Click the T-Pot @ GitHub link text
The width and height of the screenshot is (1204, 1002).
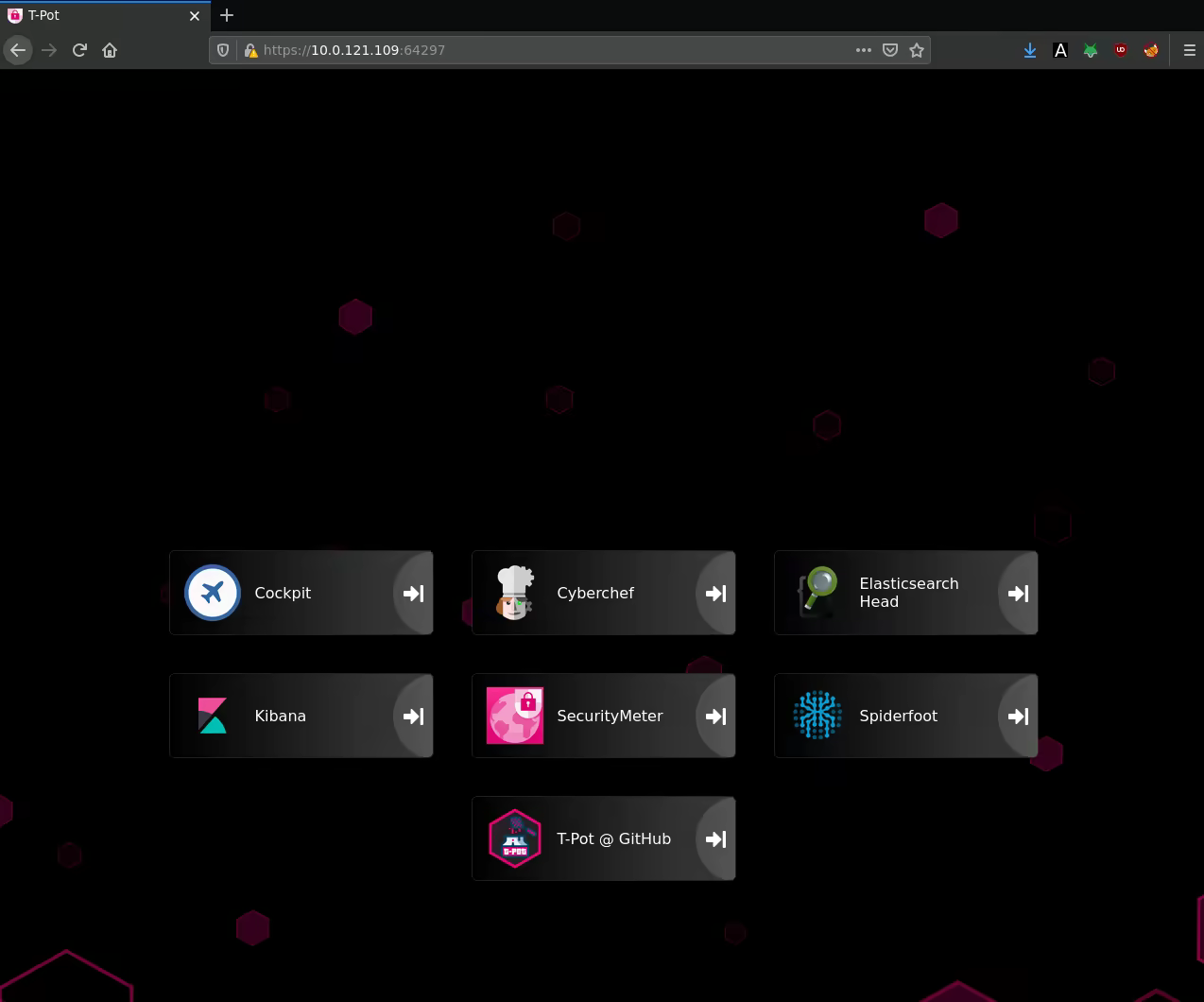click(613, 838)
